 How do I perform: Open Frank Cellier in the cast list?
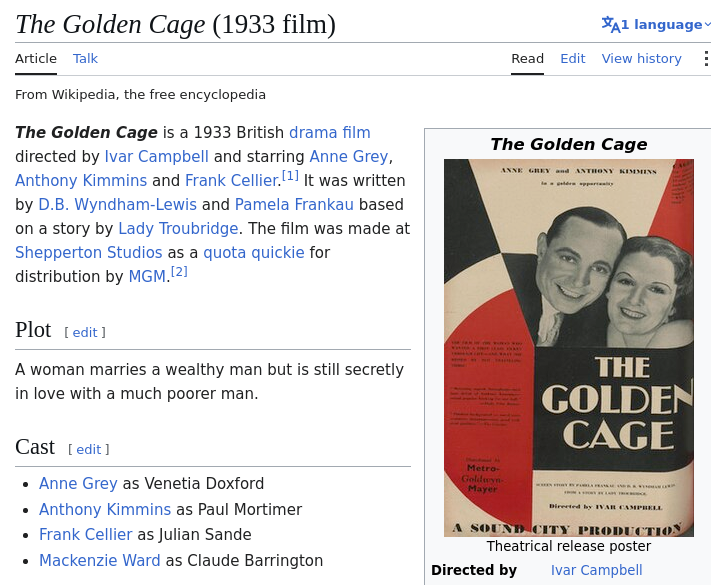tap(86, 535)
